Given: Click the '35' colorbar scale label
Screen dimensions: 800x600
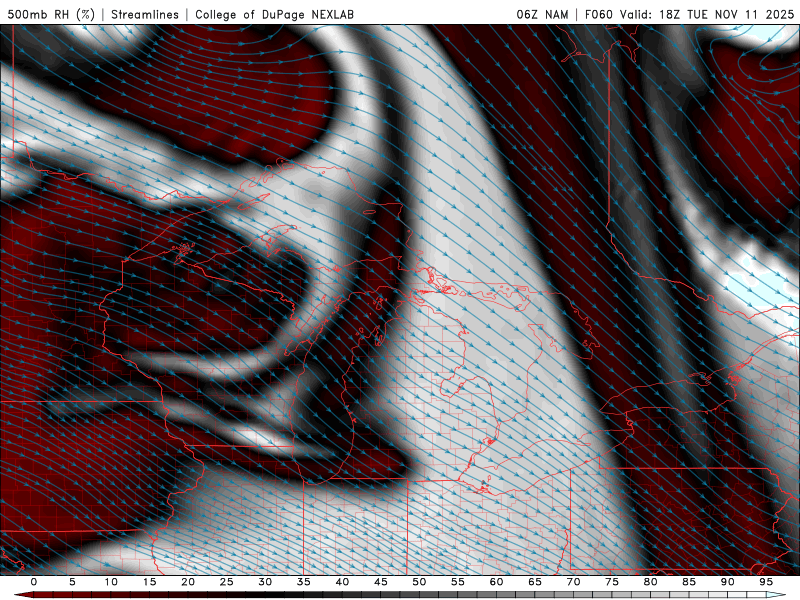Looking at the screenshot, I should coord(304,582).
